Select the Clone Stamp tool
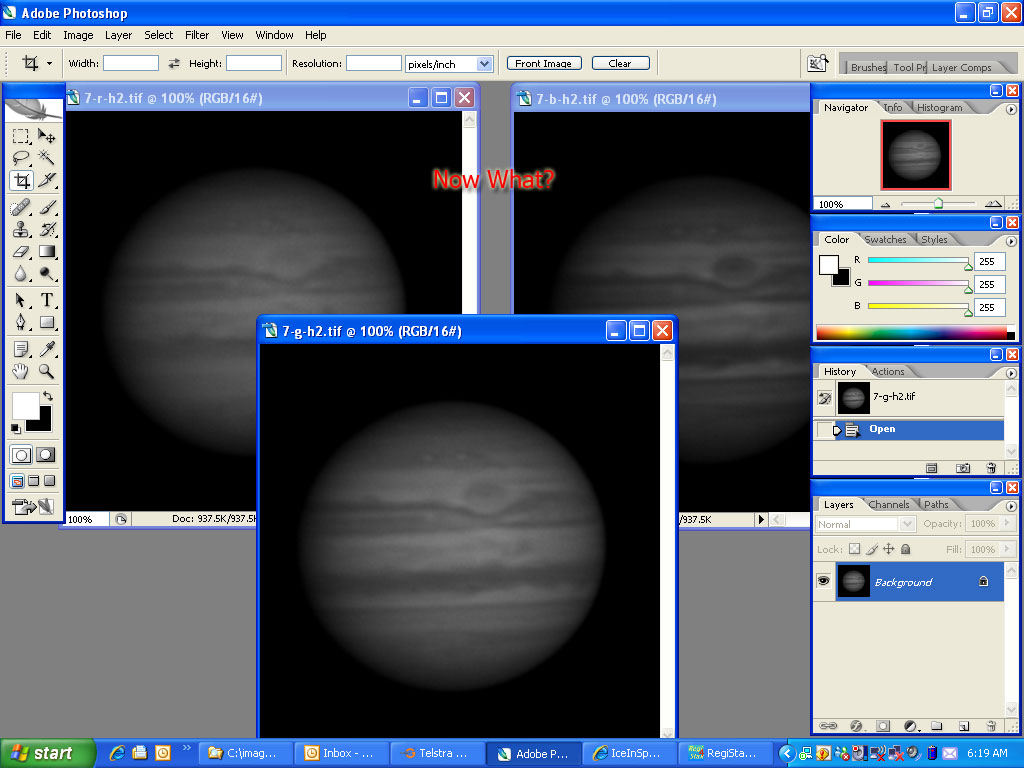 click(x=21, y=229)
